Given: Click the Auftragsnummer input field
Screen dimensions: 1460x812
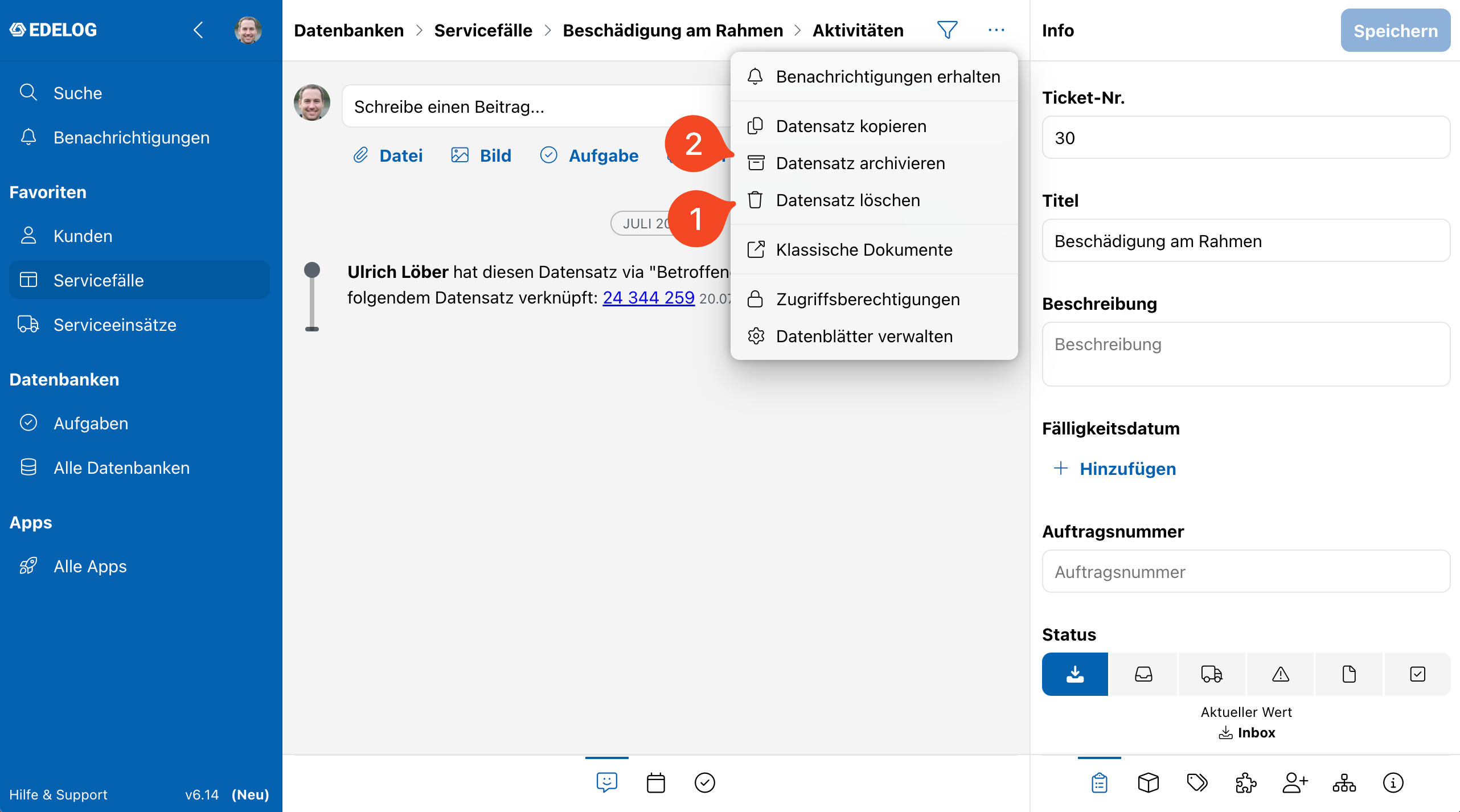Looking at the screenshot, I should click(1246, 572).
